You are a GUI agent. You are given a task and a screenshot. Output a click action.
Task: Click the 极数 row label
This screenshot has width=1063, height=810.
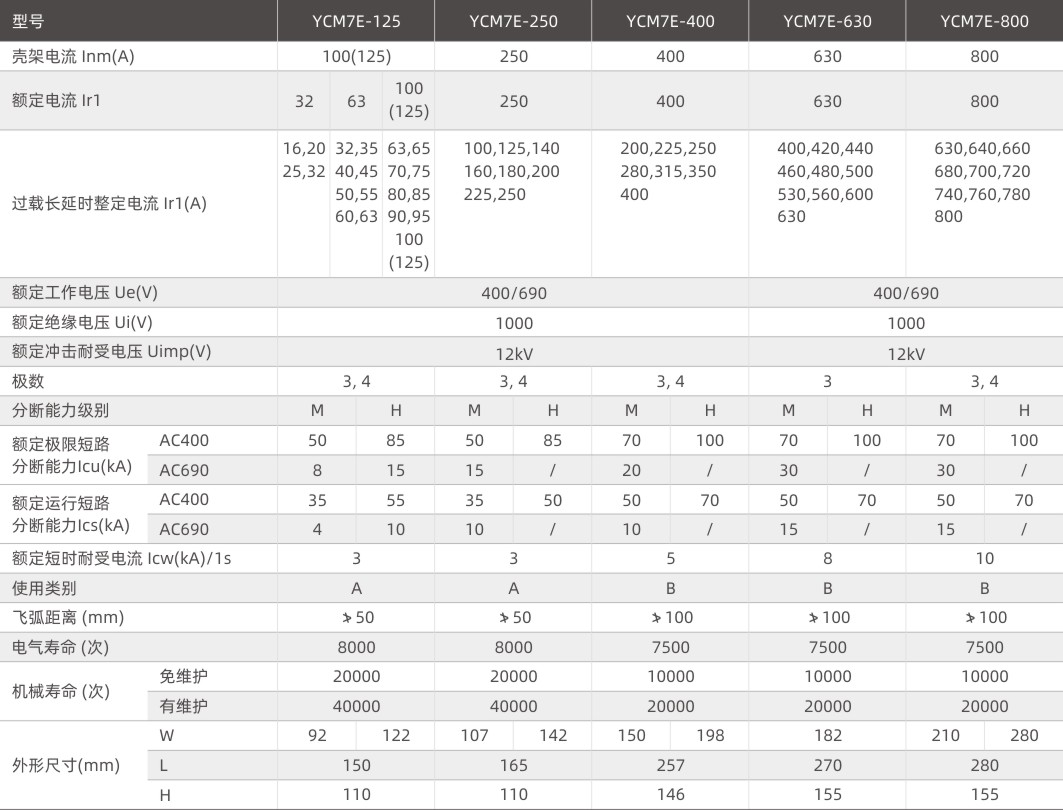point(28,381)
